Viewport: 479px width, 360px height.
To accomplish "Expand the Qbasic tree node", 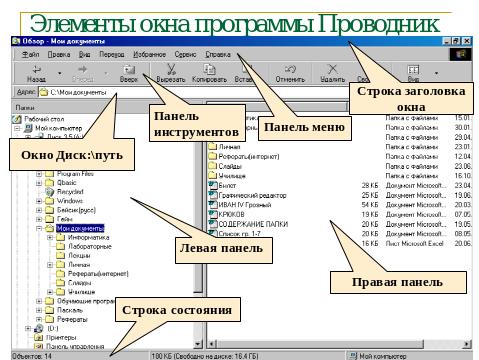I will pyautogui.click(x=39, y=183).
